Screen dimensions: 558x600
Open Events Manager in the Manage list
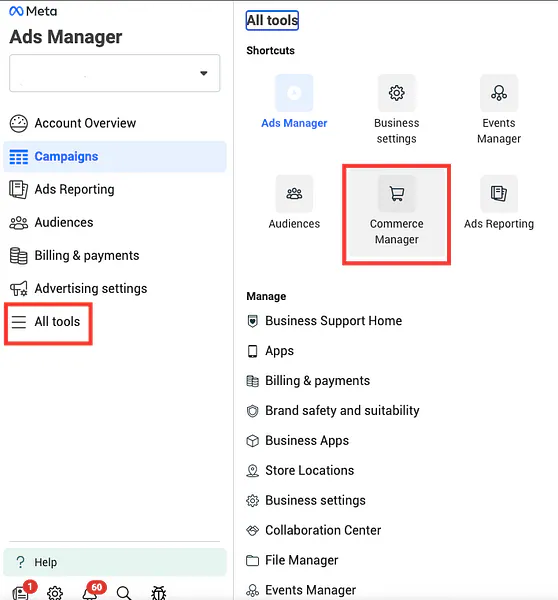pos(301,590)
